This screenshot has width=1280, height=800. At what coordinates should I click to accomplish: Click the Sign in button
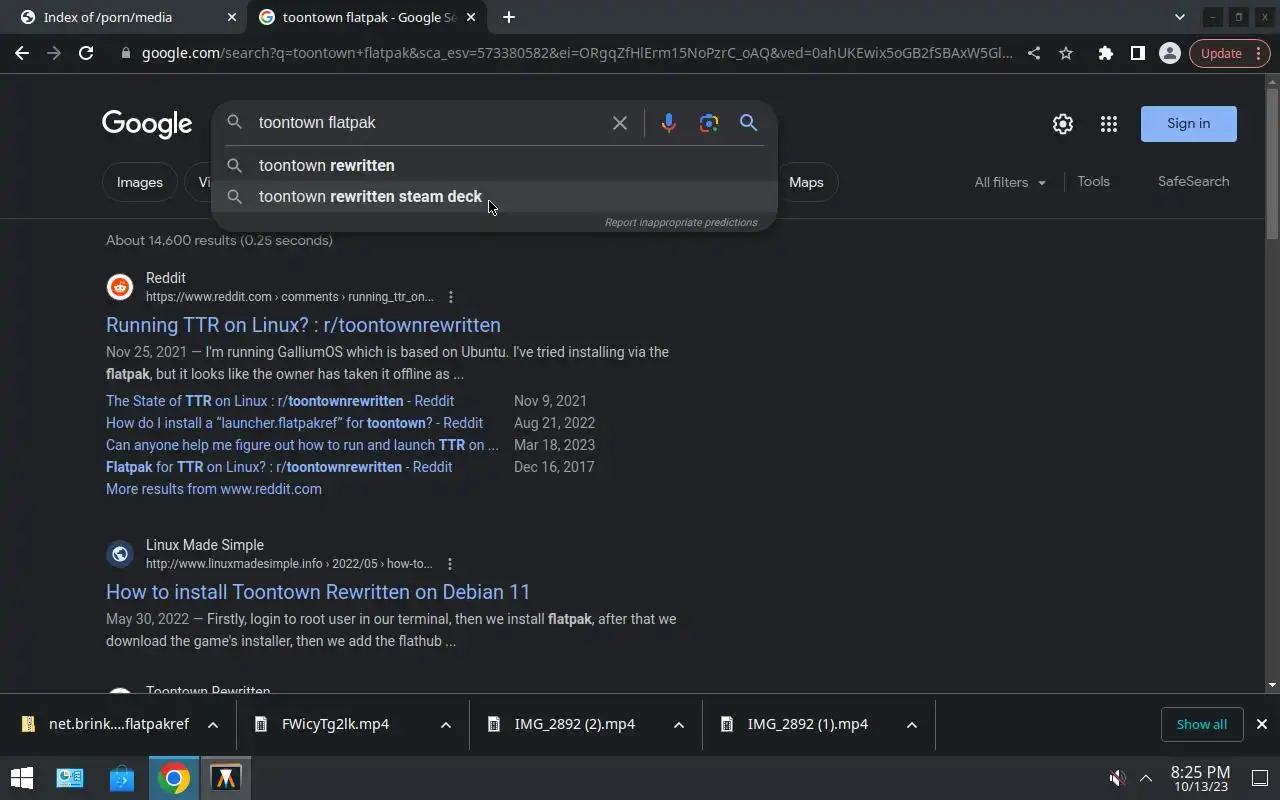1189,124
